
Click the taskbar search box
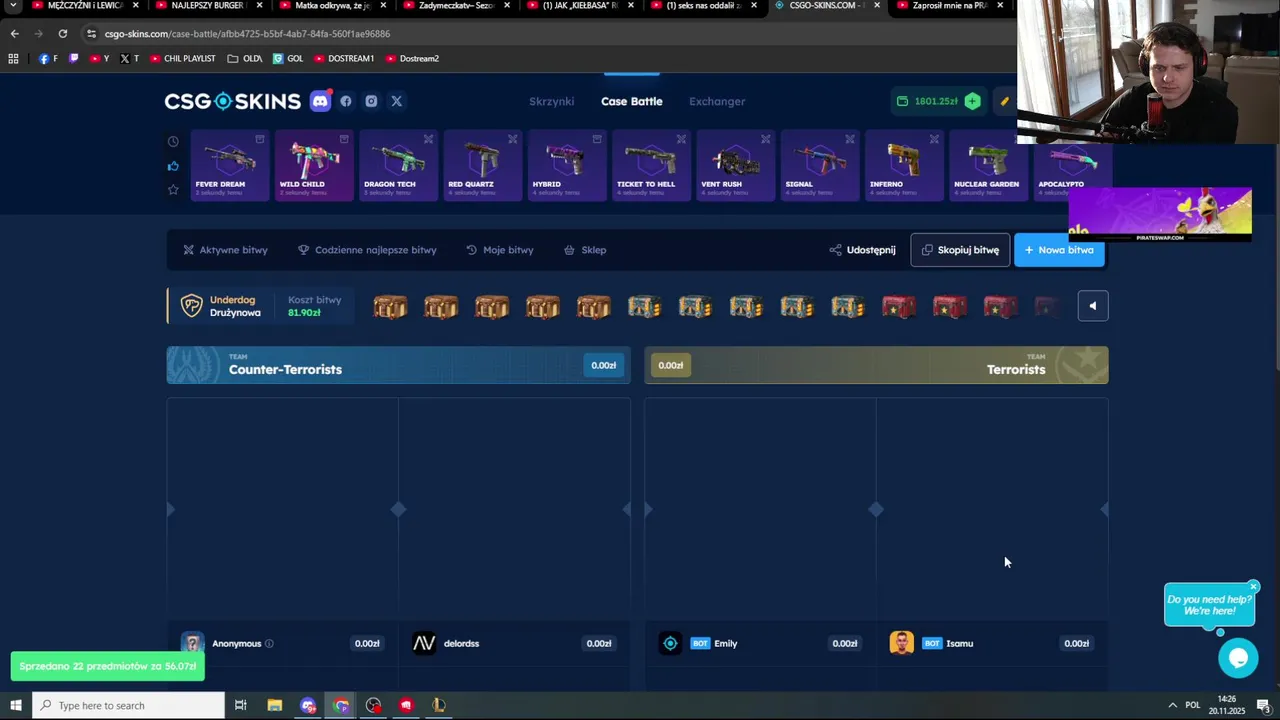[128, 705]
